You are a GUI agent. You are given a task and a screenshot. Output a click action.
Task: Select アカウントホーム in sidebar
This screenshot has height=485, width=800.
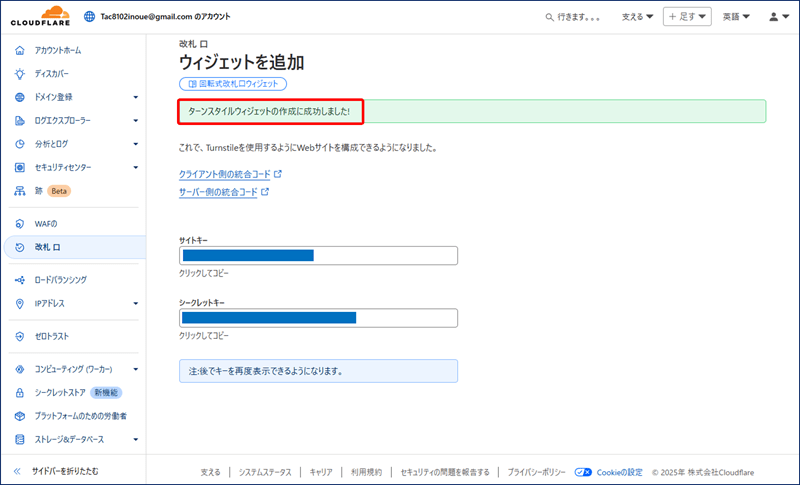[58, 50]
